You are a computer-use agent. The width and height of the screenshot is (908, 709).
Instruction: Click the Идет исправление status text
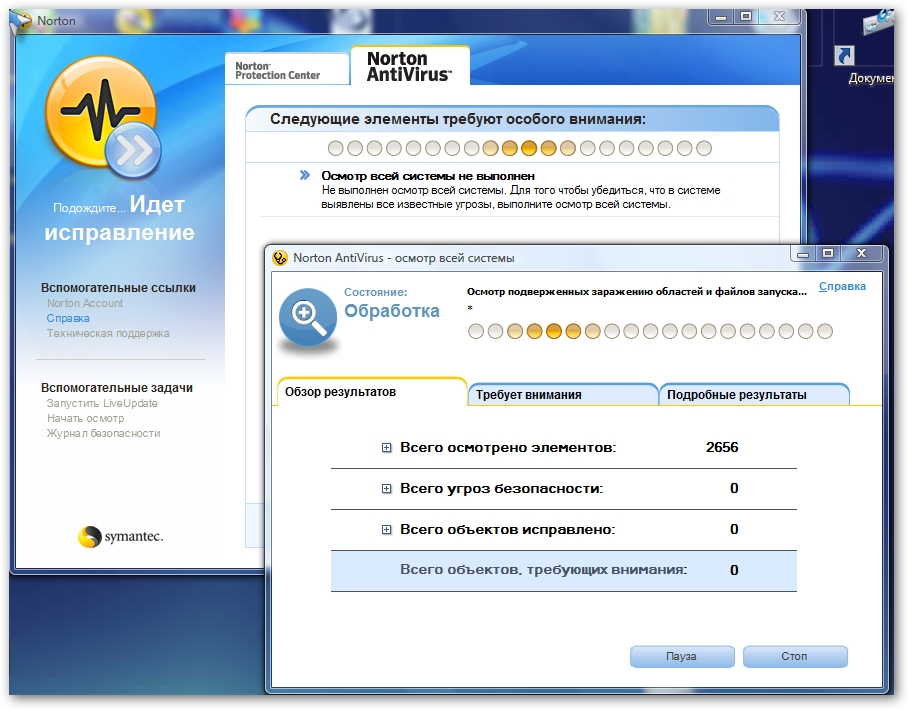coord(120,218)
